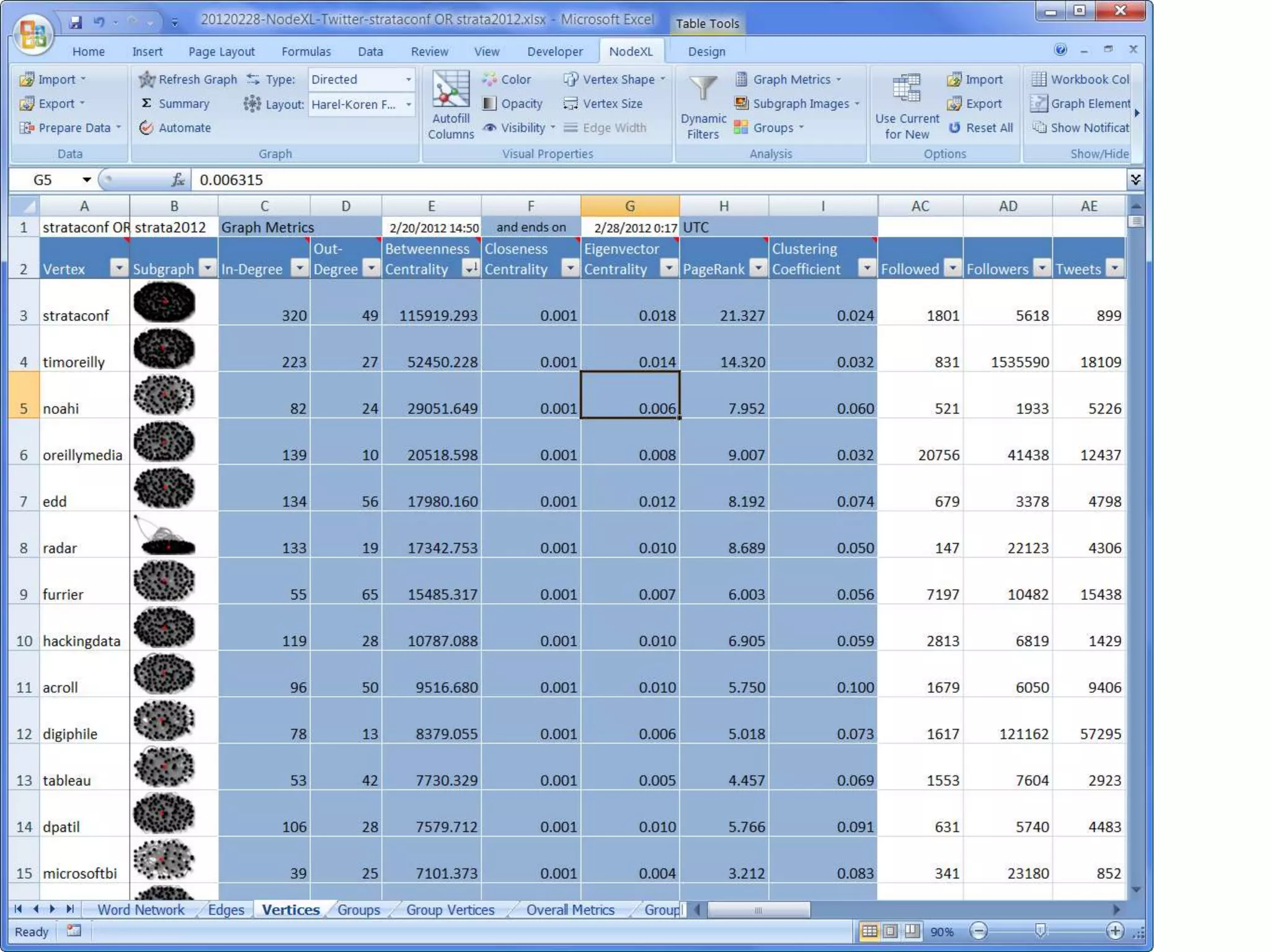Viewport: 1270px width, 952px height.
Task: Open the Edges worksheet tab
Action: pos(226,910)
